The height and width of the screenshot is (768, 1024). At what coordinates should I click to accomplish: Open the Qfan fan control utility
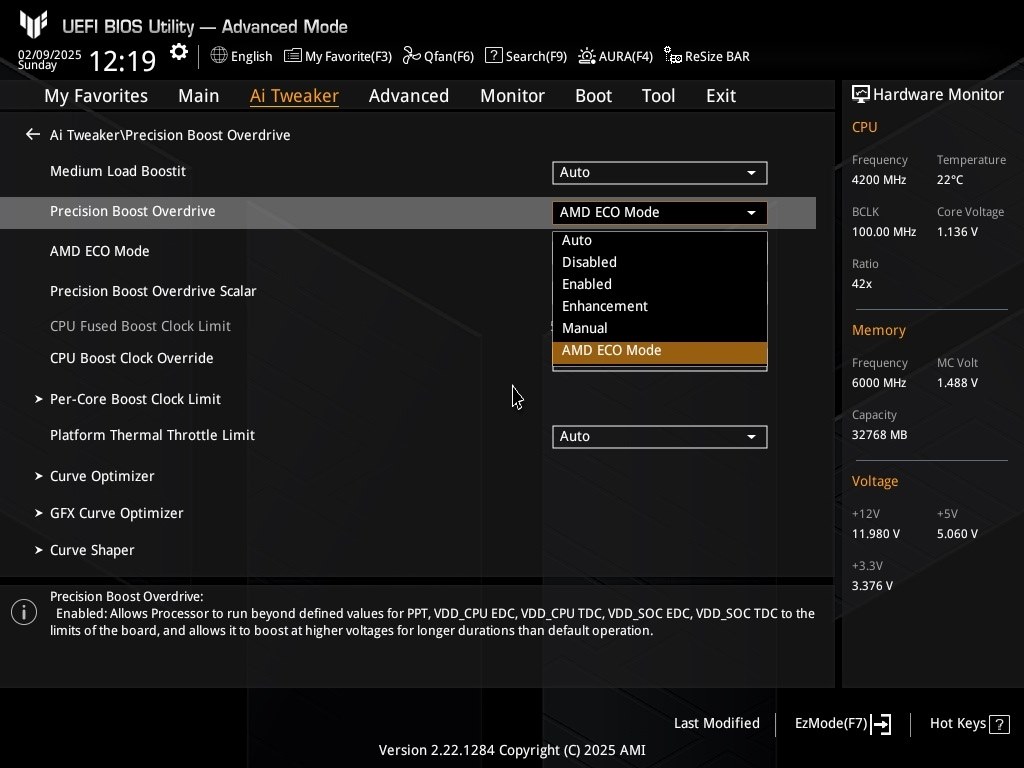[x=437, y=56]
